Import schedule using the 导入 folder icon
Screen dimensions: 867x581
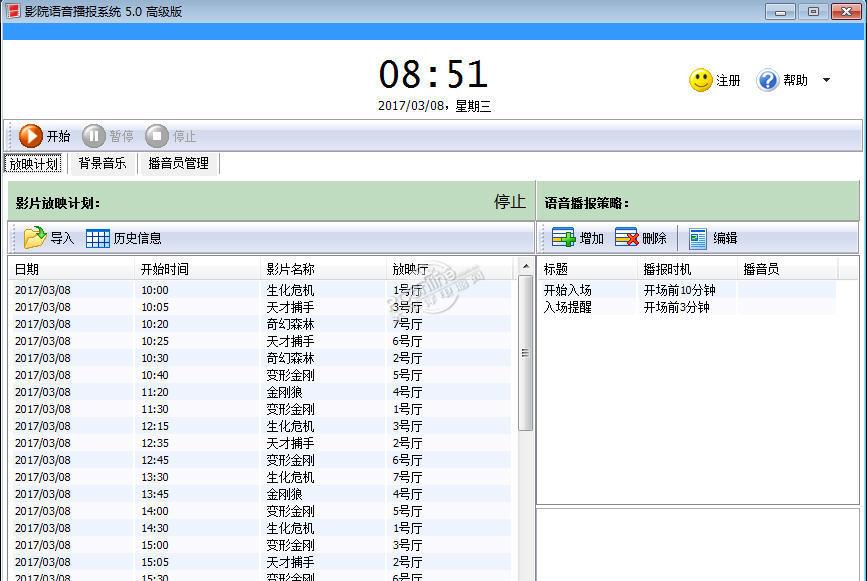pos(35,238)
